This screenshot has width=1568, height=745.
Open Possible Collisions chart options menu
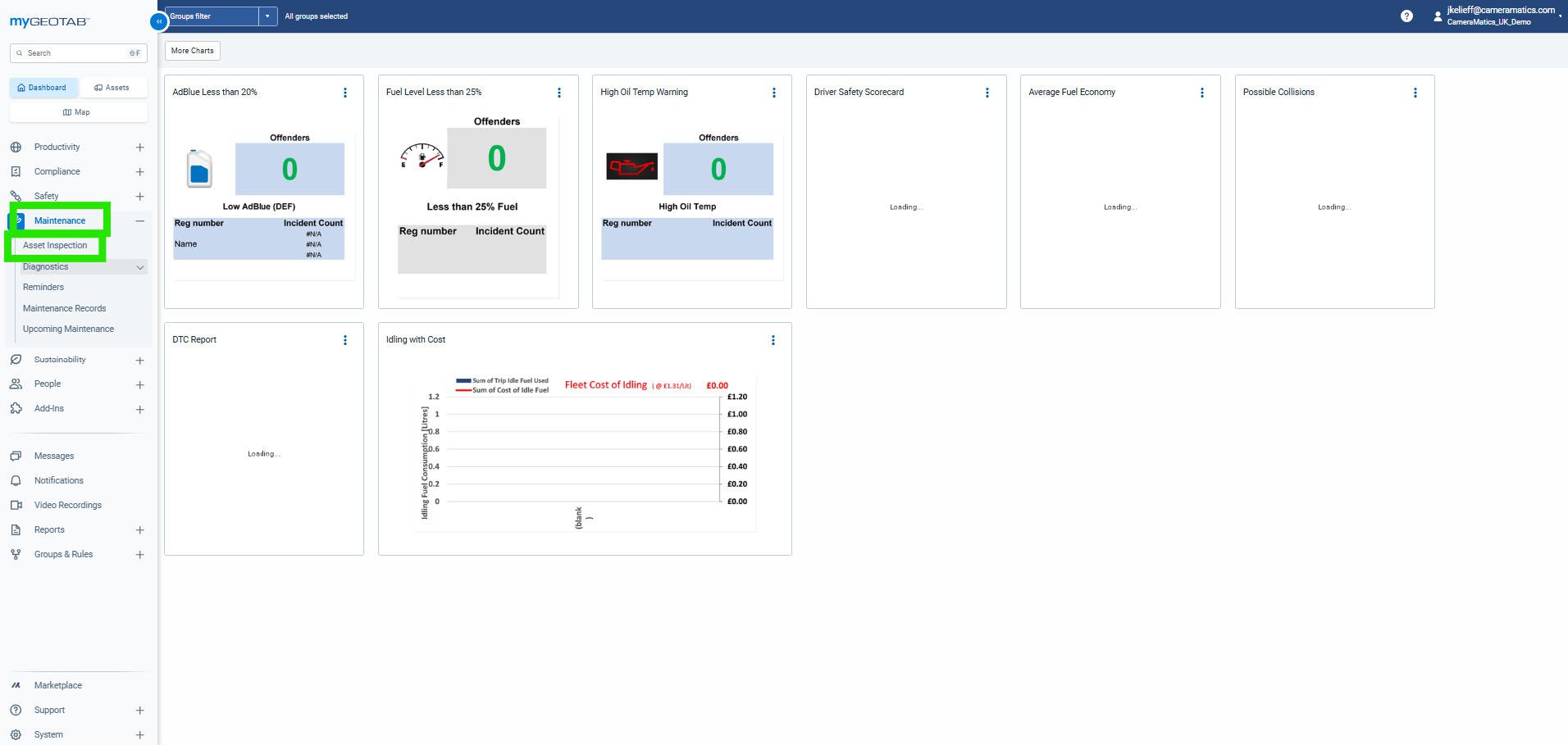tap(1415, 93)
